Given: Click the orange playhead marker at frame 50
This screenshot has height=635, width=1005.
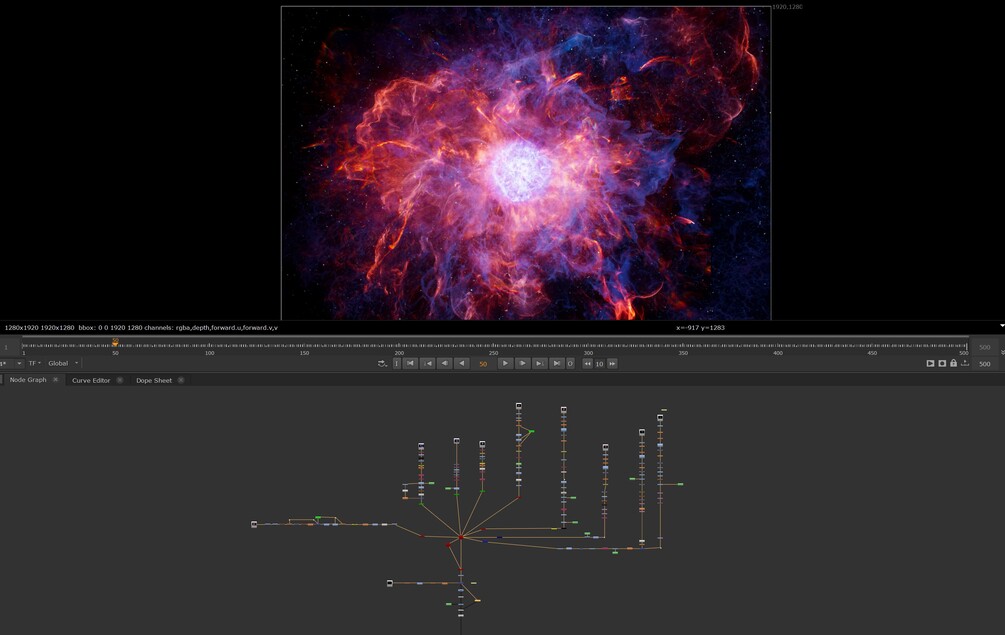Looking at the screenshot, I should (x=115, y=342).
